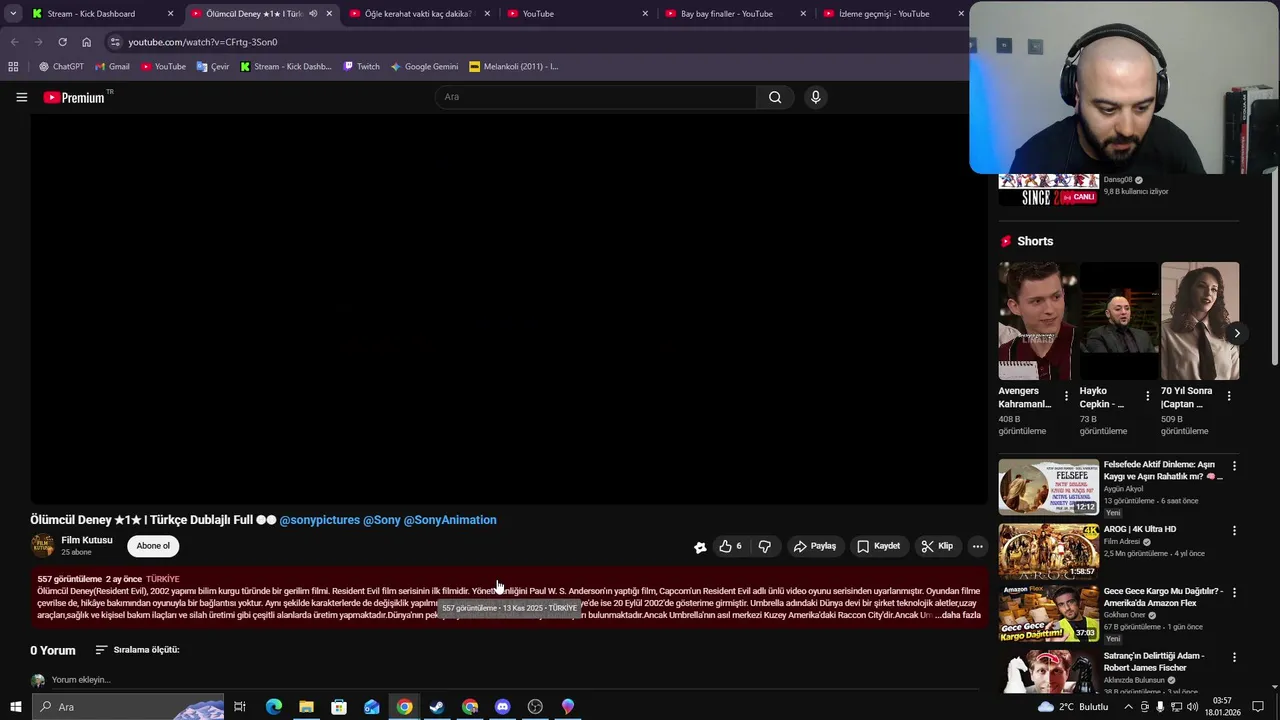Switch to the plain 'YouTube' tab
Image resolution: width=1280 pixels, height=720 pixels.
(x=578, y=14)
